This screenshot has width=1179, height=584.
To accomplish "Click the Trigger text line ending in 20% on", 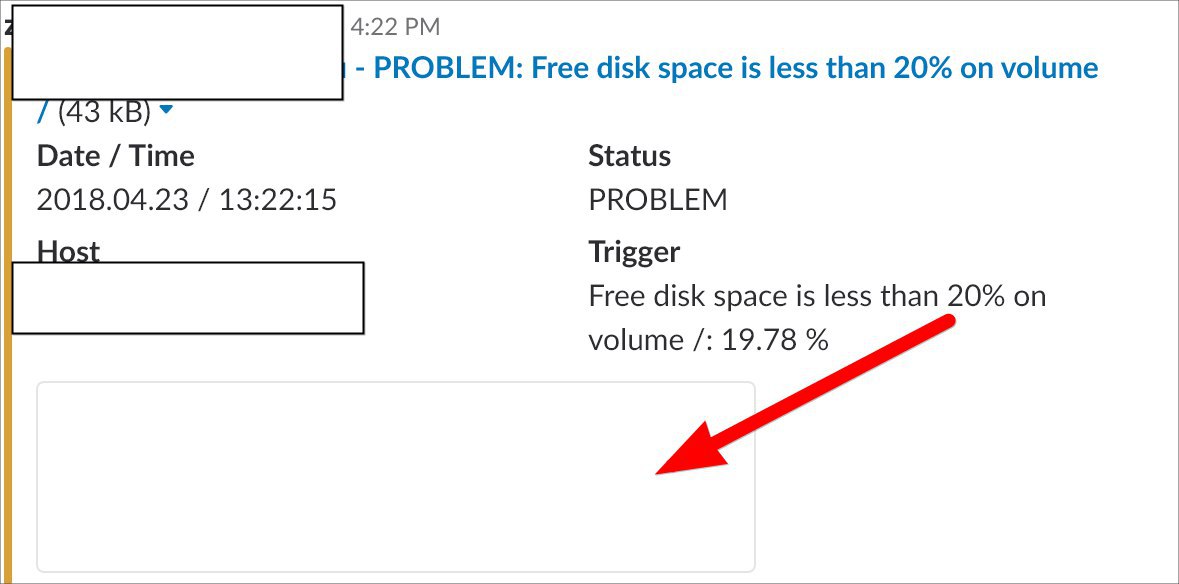I will coord(816,296).
